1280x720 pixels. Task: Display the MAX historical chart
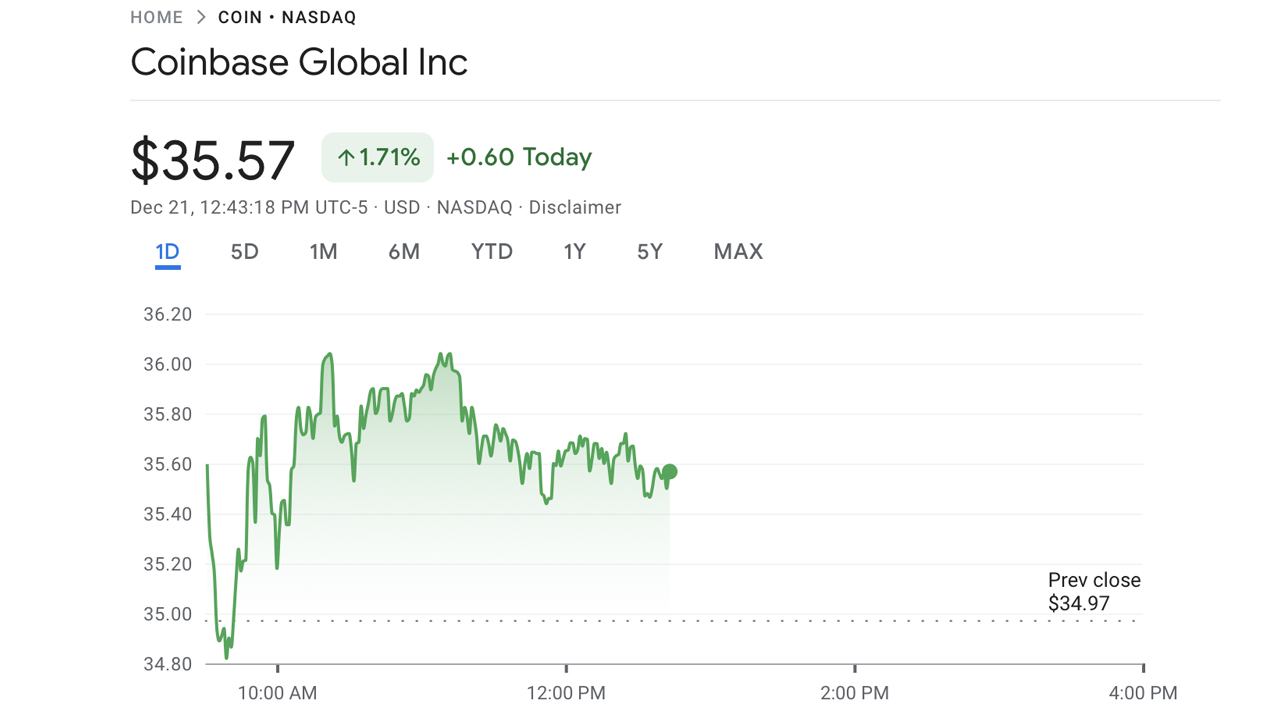click(738, 252)
